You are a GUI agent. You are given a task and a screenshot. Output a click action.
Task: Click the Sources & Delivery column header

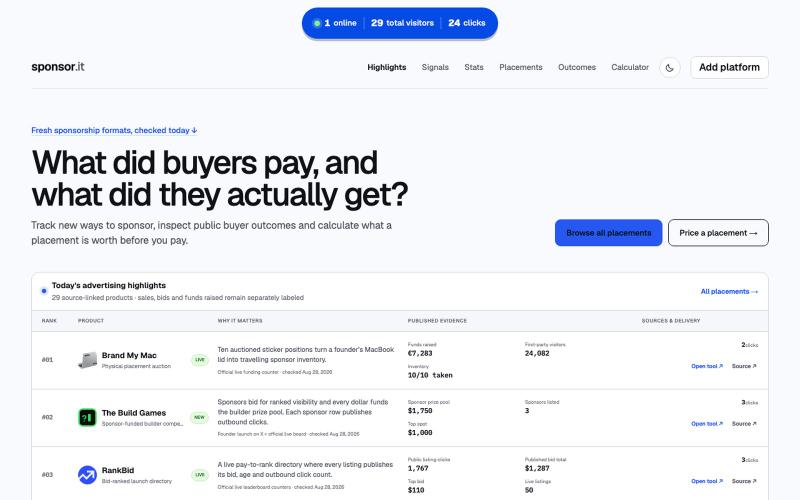670,321
